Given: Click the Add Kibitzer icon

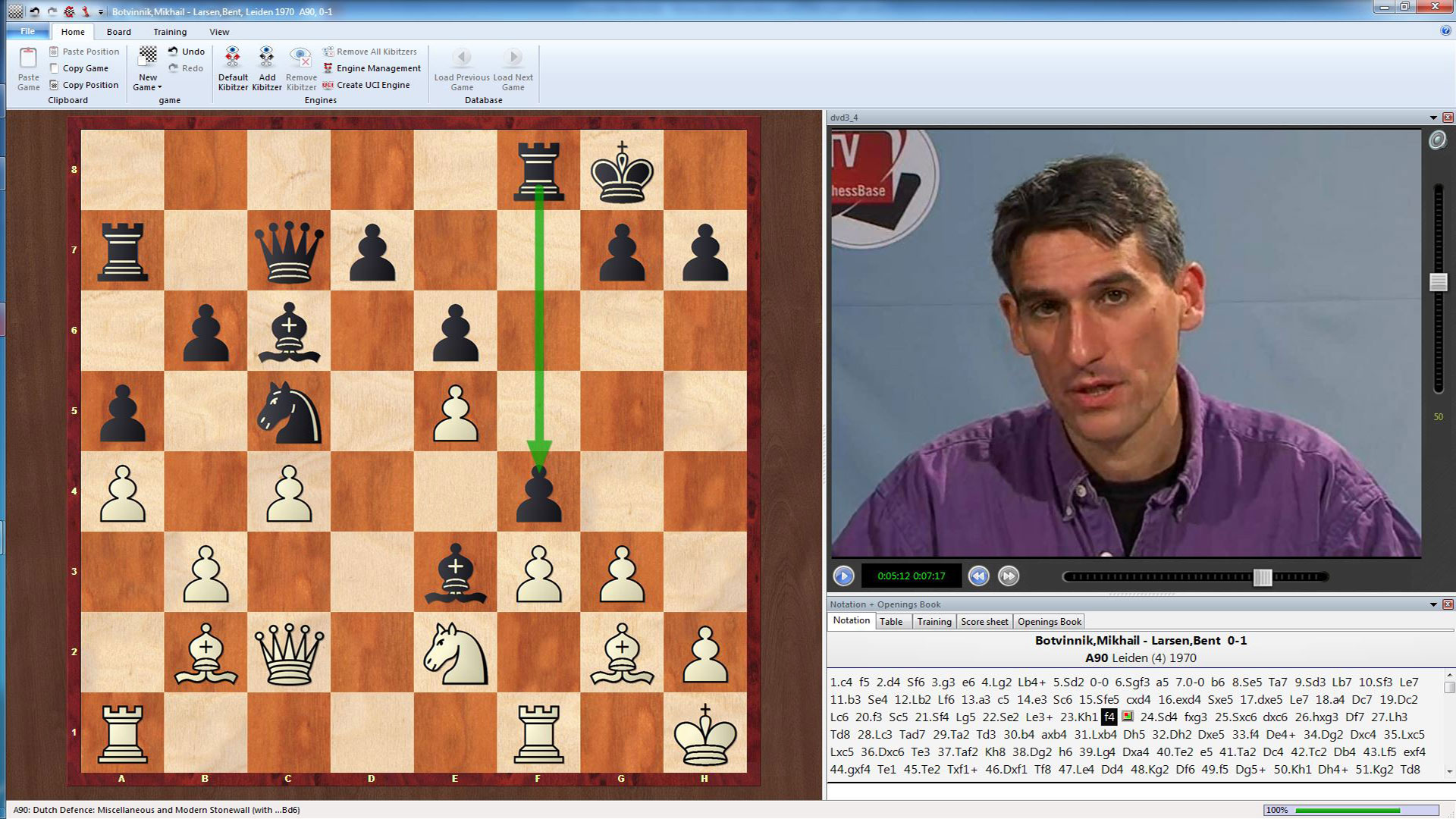Looking at the screenshot, I should (x=267, y=67).
